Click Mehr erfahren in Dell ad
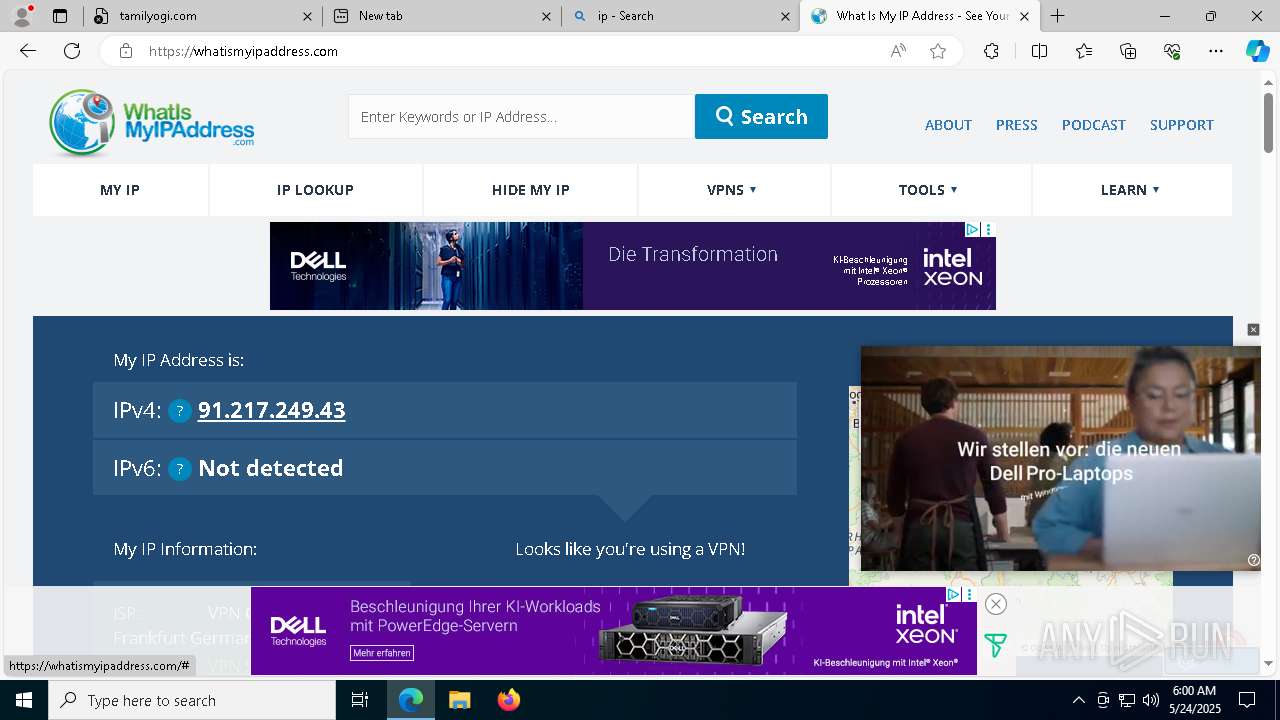Viewport: 1280px width, 720px height. pyautogui.click(x=381, y=653)
